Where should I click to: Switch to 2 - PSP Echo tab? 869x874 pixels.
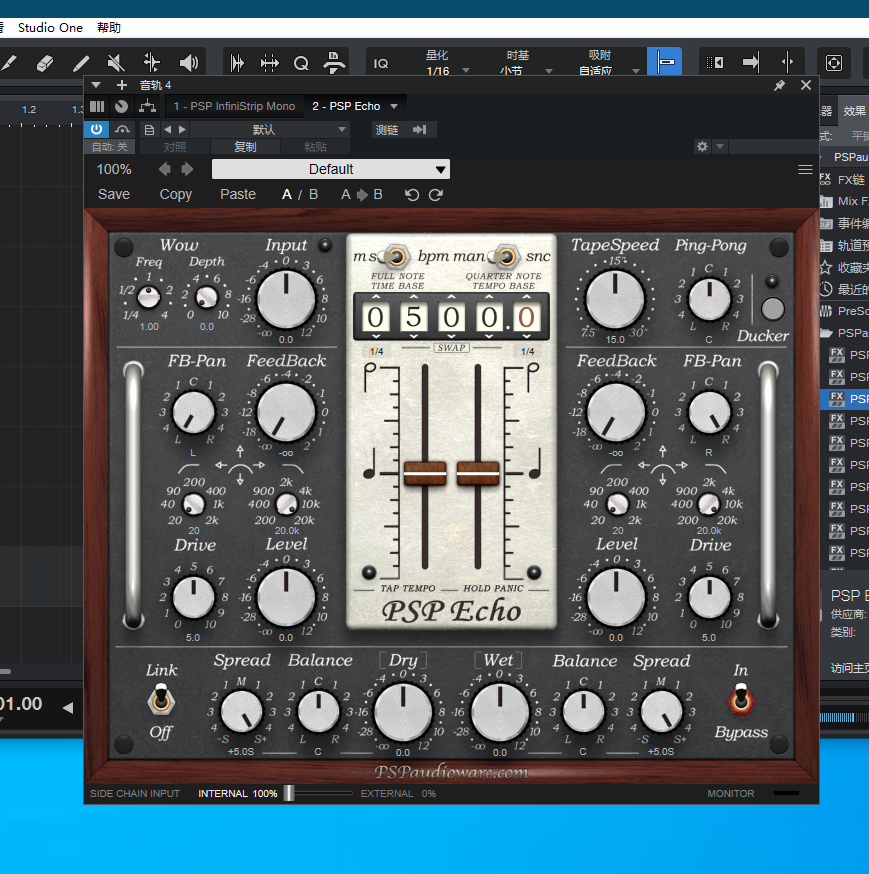point(346,106)
